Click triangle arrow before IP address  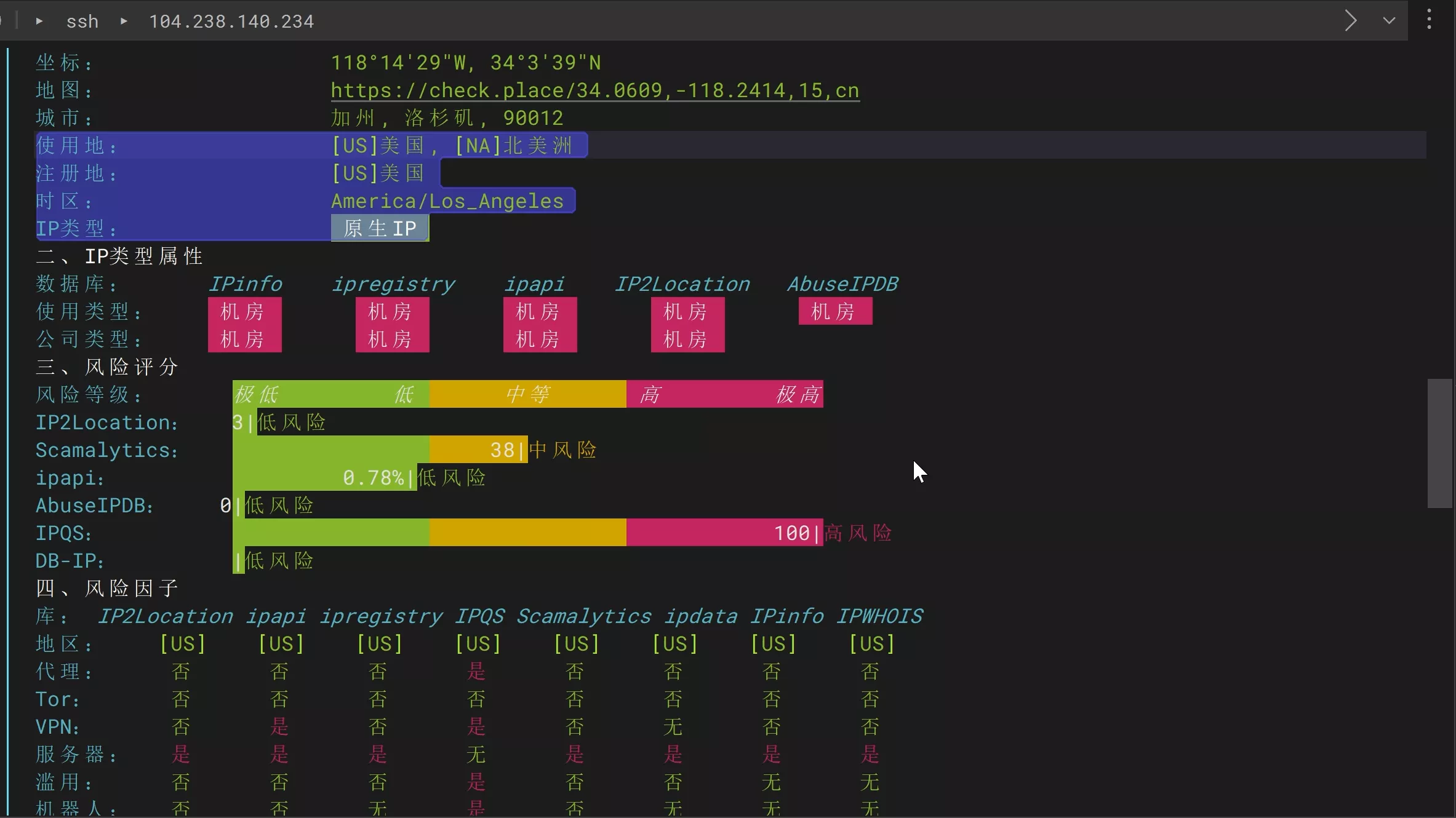tap(124, 22)
